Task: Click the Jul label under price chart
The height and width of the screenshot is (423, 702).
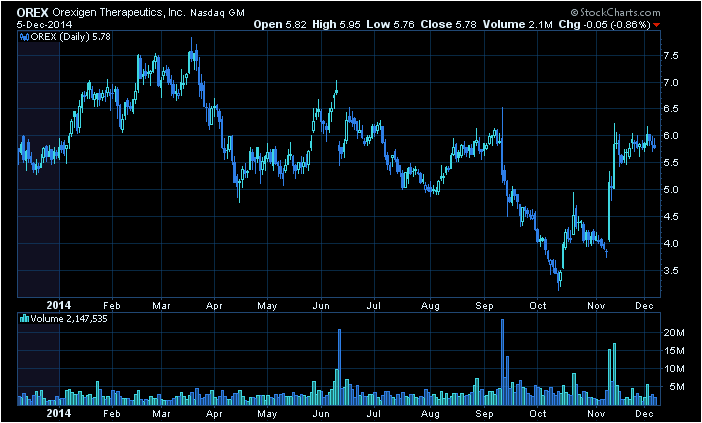Action: point(373,306)
